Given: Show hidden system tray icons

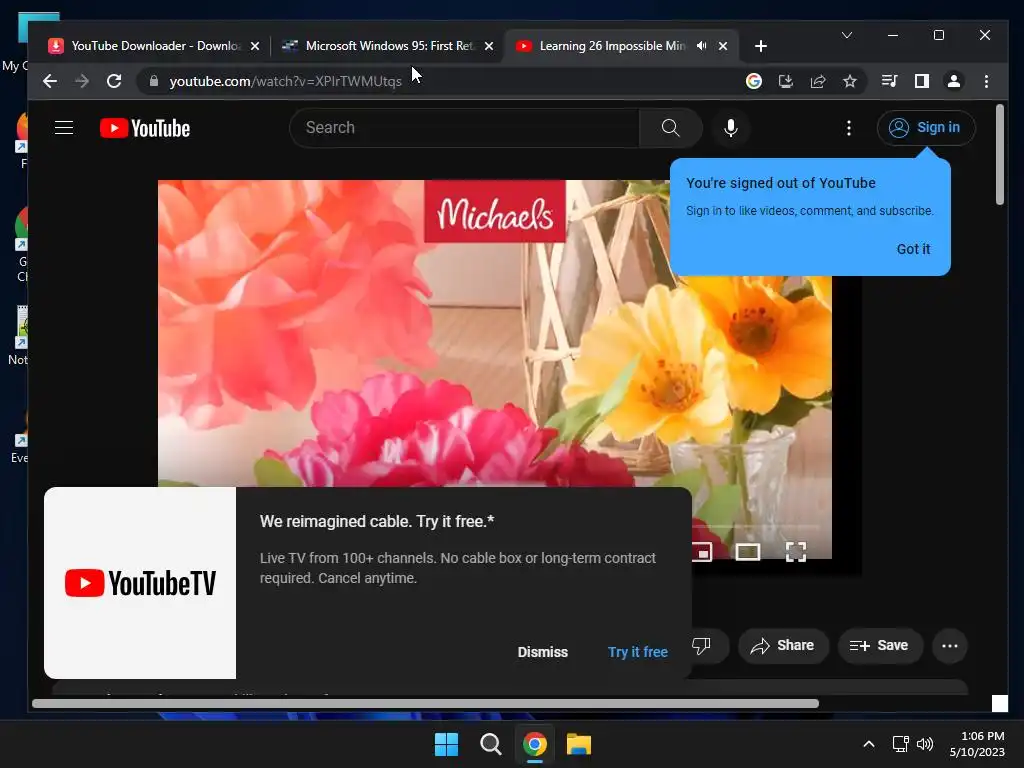Looking at the screenshot, I should click(869, 744).
